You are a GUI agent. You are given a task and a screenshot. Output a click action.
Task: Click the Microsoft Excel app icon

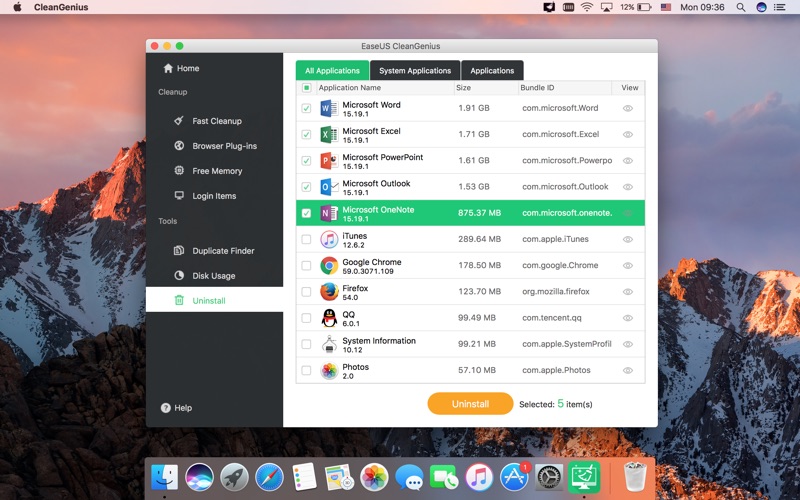[329, 134]
